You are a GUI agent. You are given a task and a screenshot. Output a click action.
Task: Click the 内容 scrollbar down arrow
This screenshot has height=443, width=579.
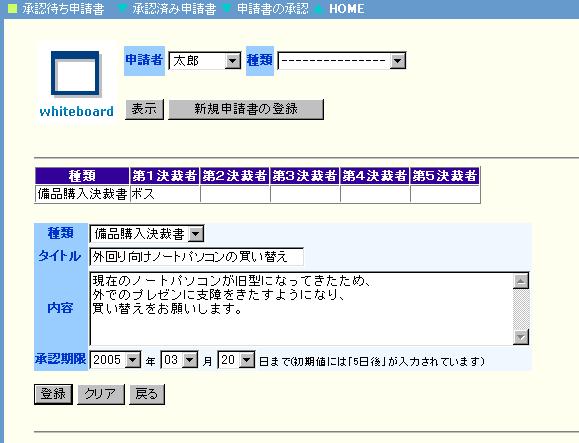click(x=521, y=337)
